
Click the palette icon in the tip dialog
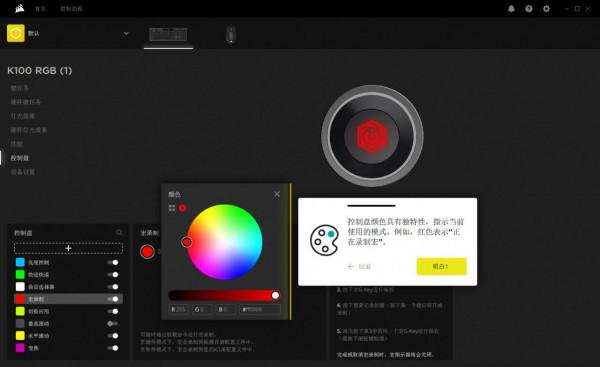pyautogui.click(x=324, y=240)
